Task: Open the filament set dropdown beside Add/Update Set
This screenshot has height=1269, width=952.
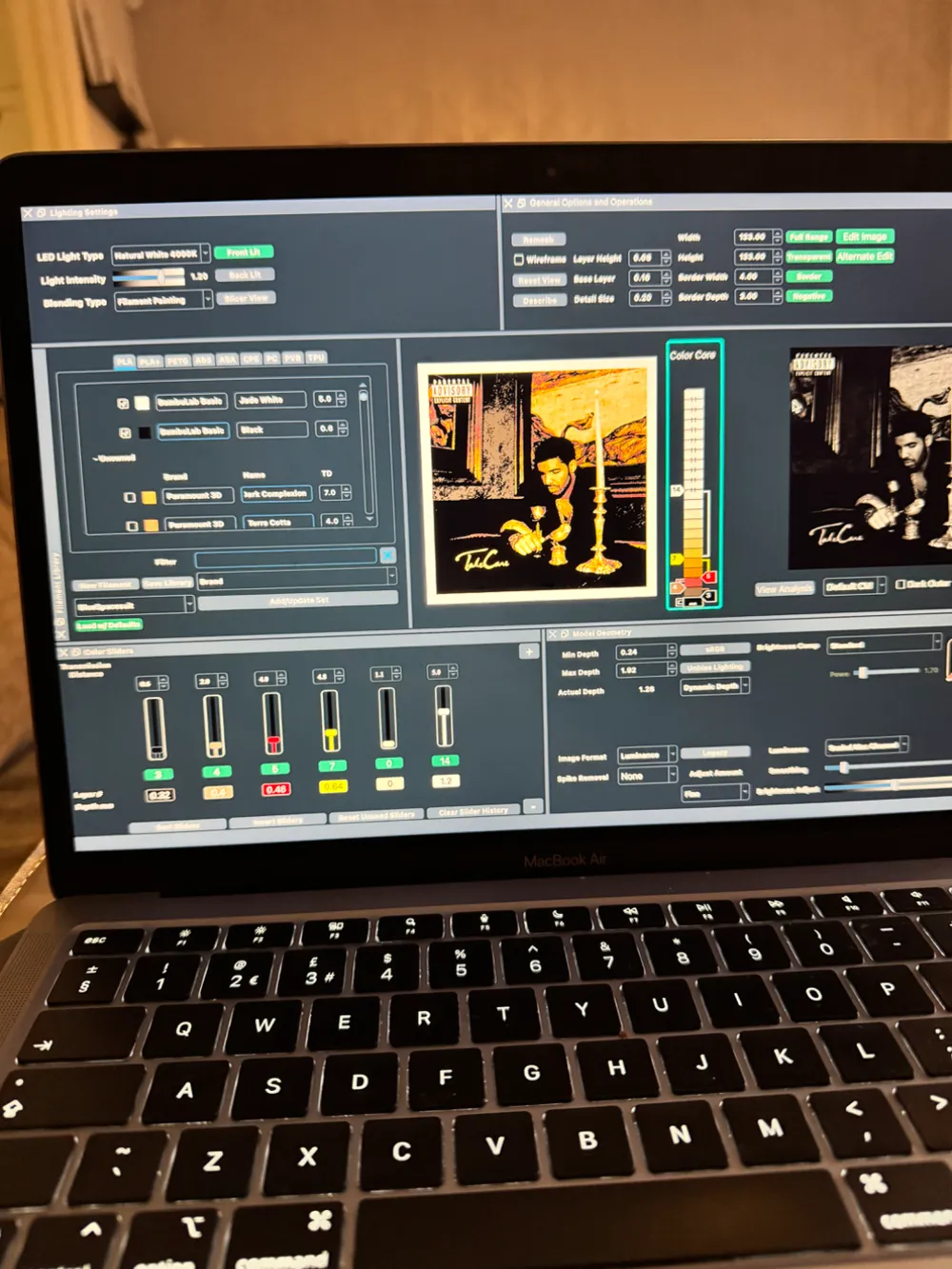Action: [x=134, y=605]
